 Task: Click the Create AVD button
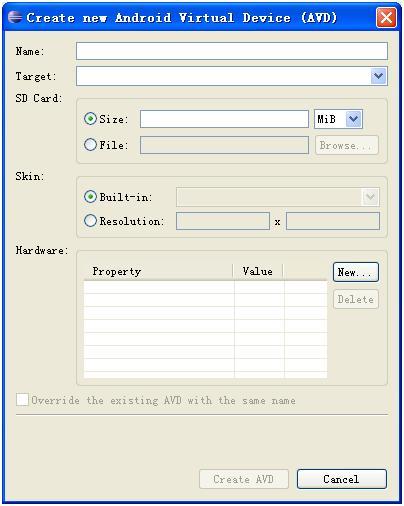point(244,479)
